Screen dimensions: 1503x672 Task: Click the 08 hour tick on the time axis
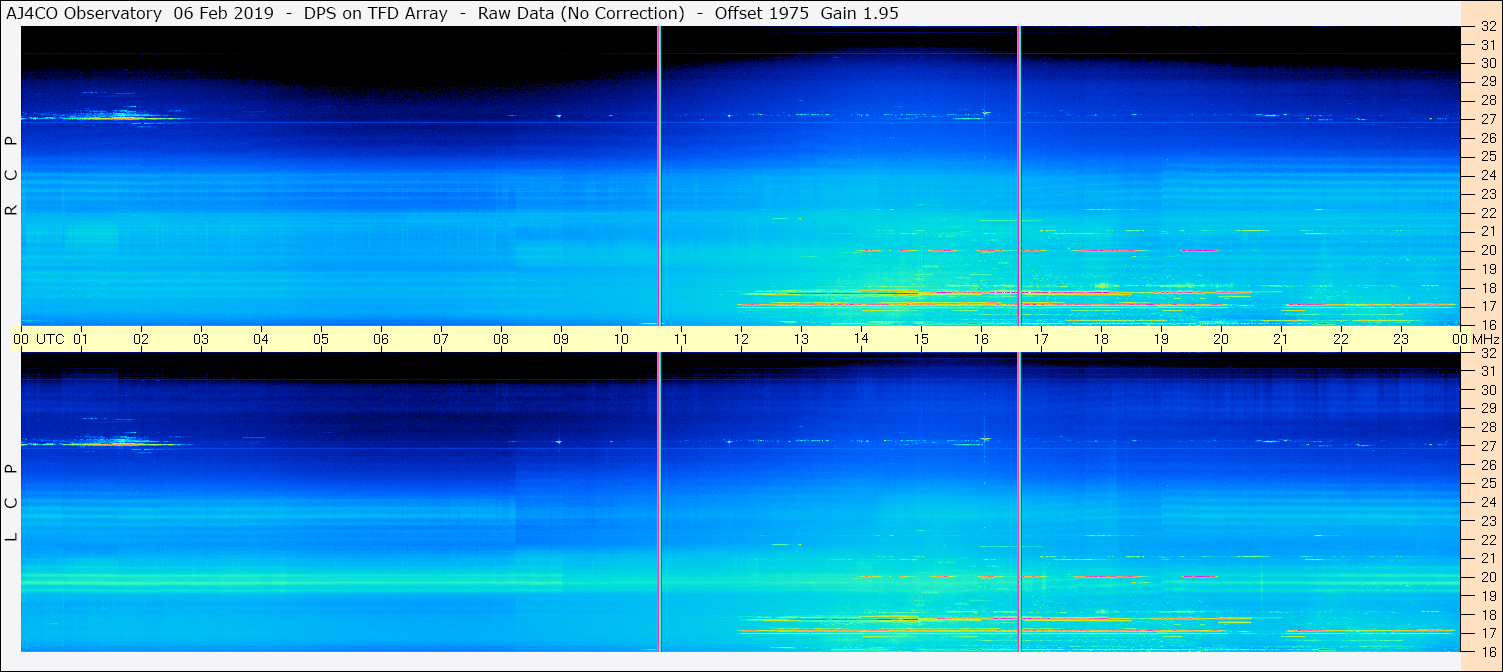click(x=501, y=339)
